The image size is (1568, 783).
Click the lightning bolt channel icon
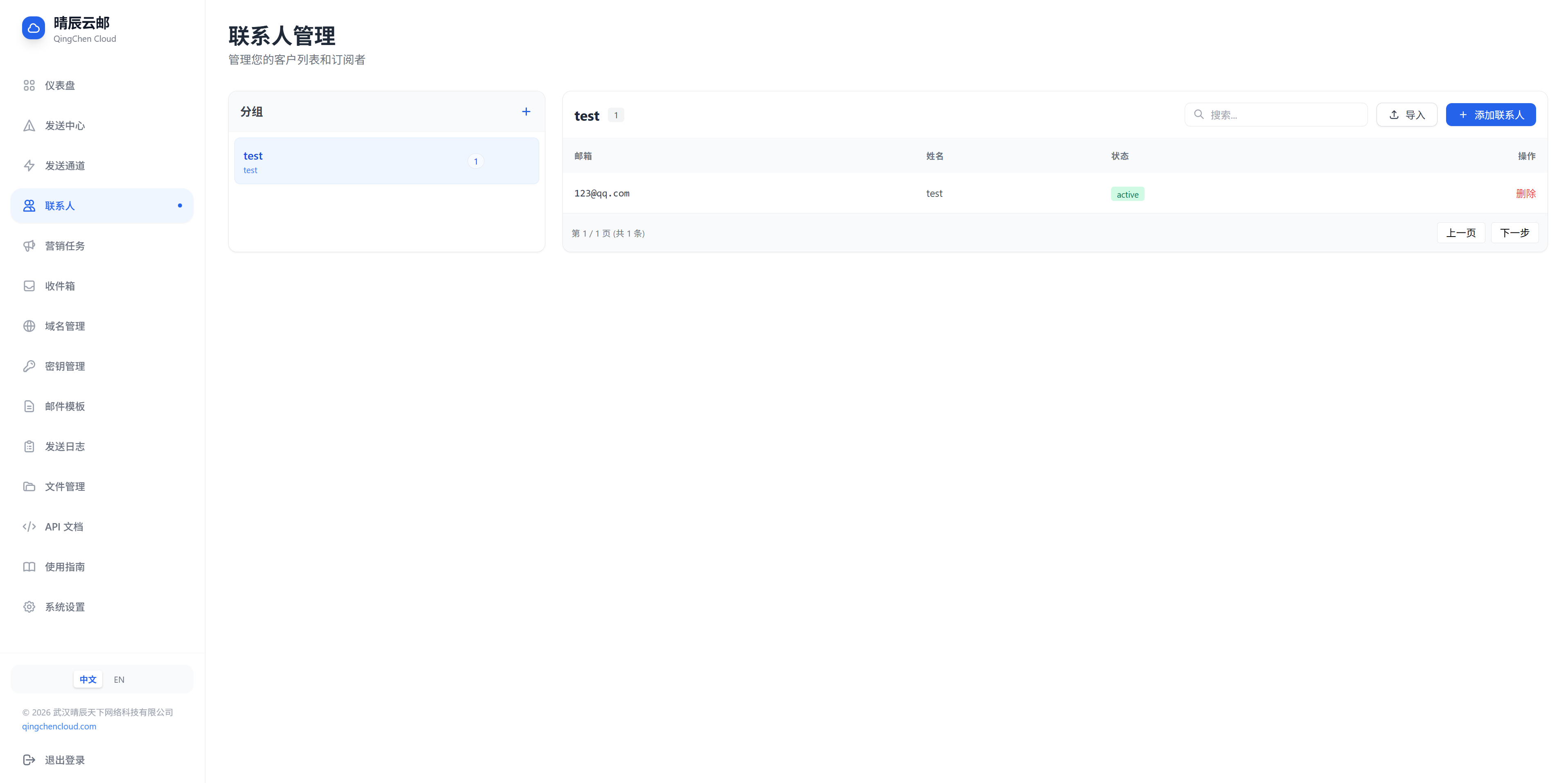[x=29, y=166]
